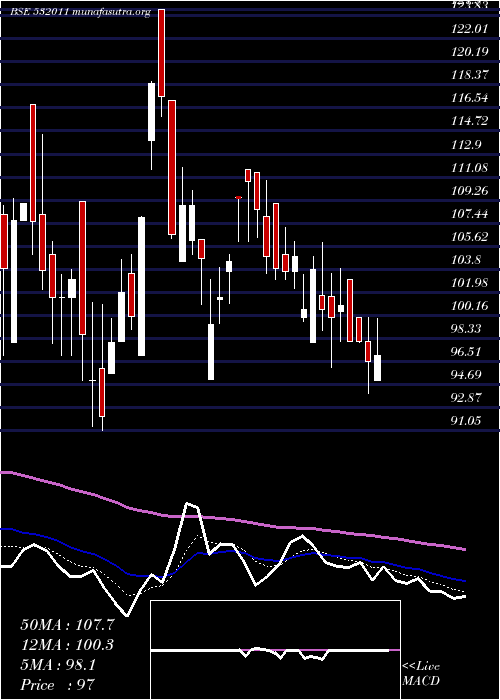Screen dimensions: 500x700
Task: Click the 114.72 price axis label
Action: (x=470, y=121)
